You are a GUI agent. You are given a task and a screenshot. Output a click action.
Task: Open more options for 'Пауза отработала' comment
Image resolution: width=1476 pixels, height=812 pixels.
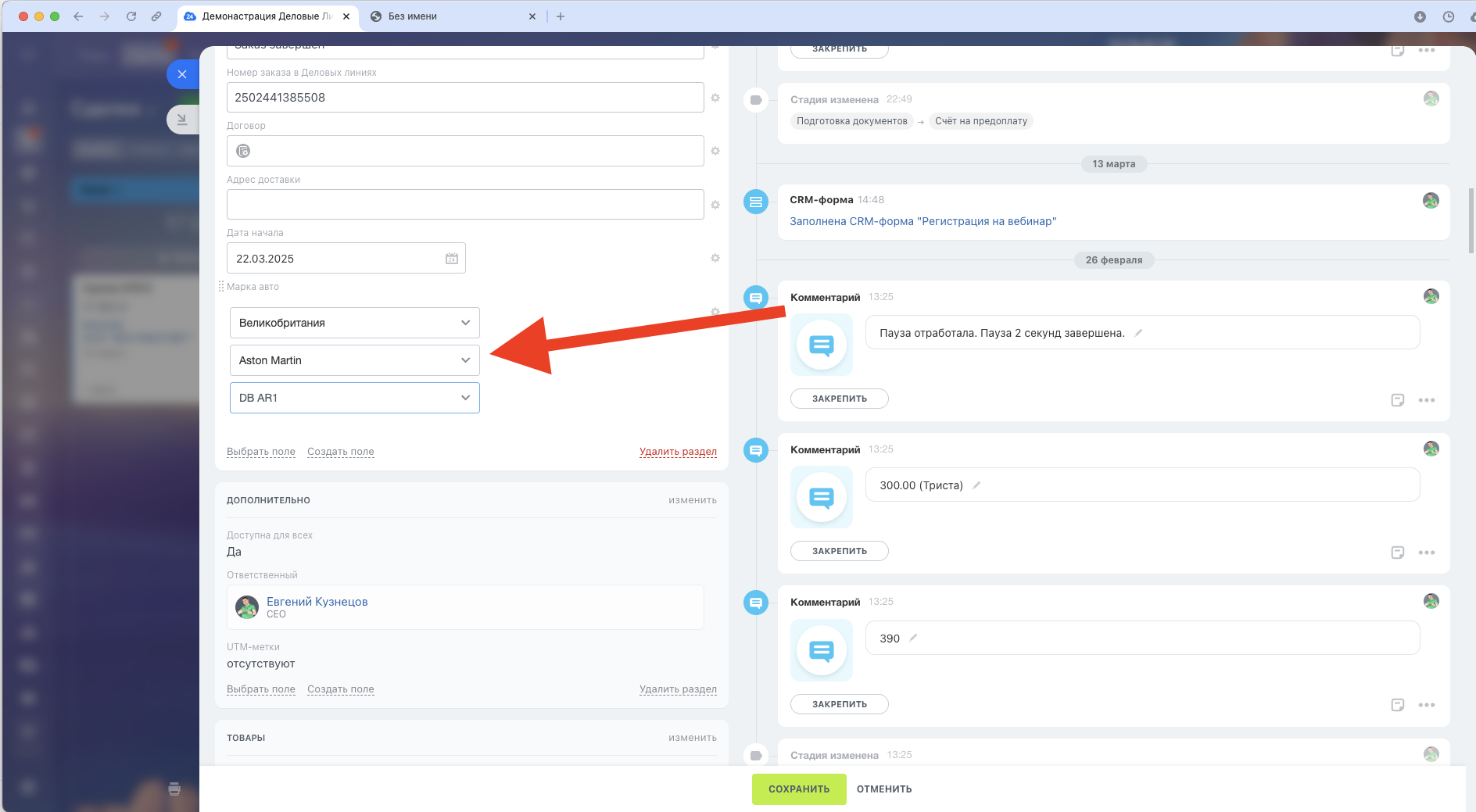click(x=1427, y=400)
